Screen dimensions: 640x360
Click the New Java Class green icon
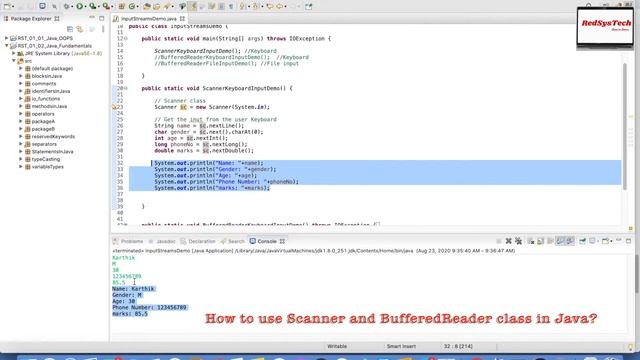pos(131,6)
